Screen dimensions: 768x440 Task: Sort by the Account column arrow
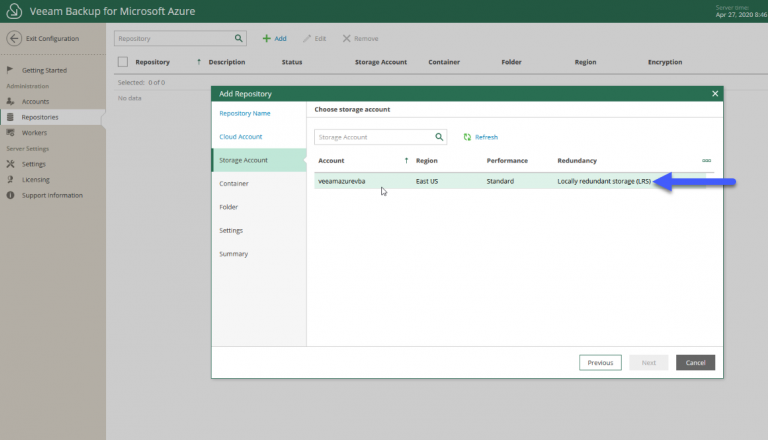point(406,161)
